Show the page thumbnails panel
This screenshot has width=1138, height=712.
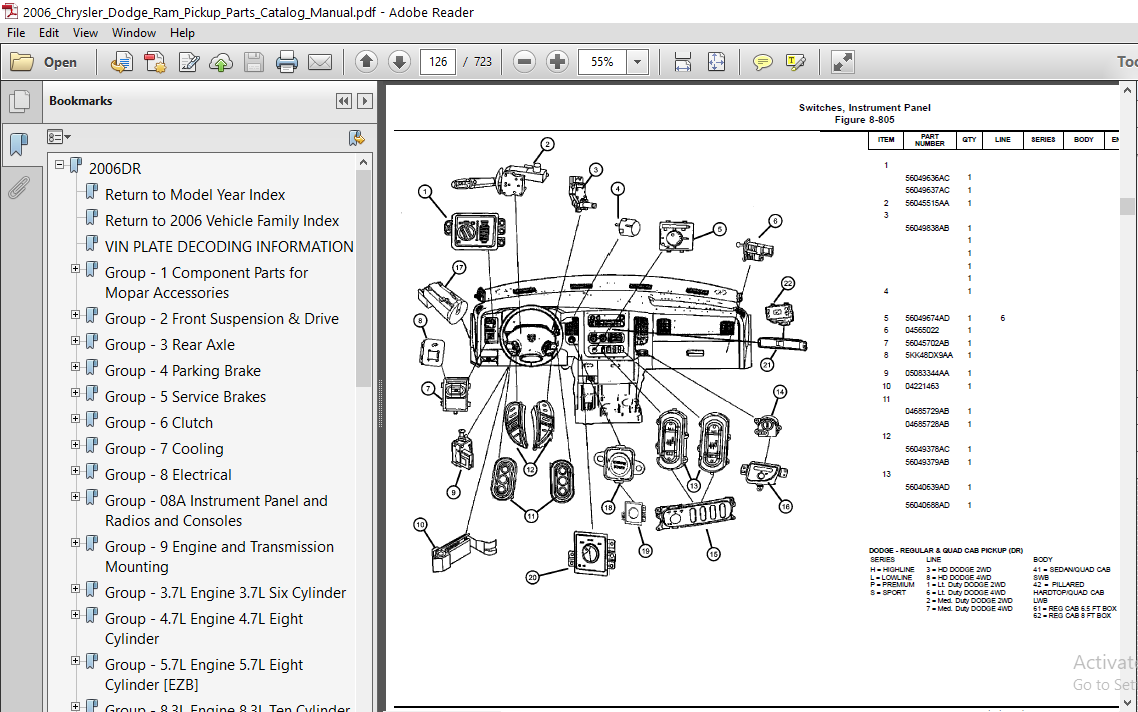tap(20, 102)
